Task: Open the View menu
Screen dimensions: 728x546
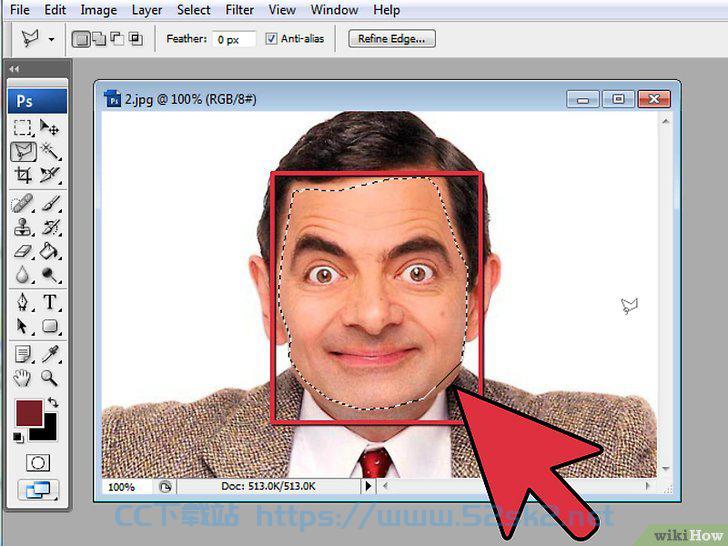Action: pyautogui.click(x=282, y=9)
